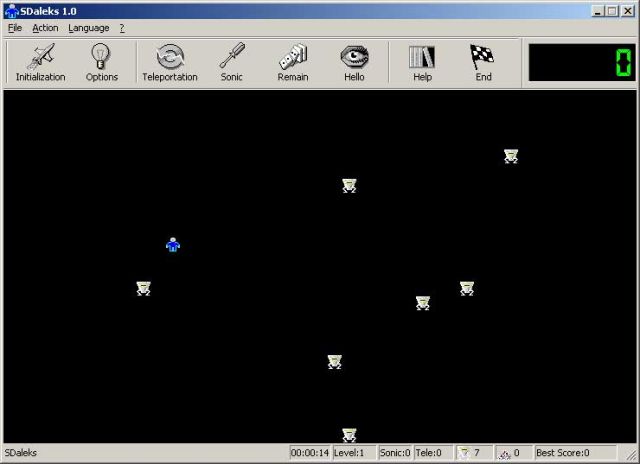Click the blue player character
Viewport: 640px width, 464px height.
tap(173, 244)
